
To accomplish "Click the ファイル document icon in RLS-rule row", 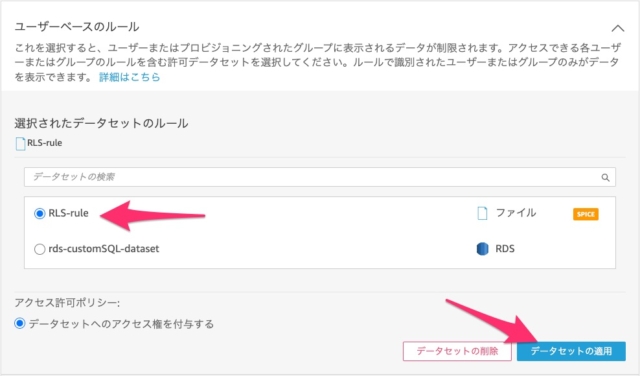I will pyautogui.click(x=482, y=213).
